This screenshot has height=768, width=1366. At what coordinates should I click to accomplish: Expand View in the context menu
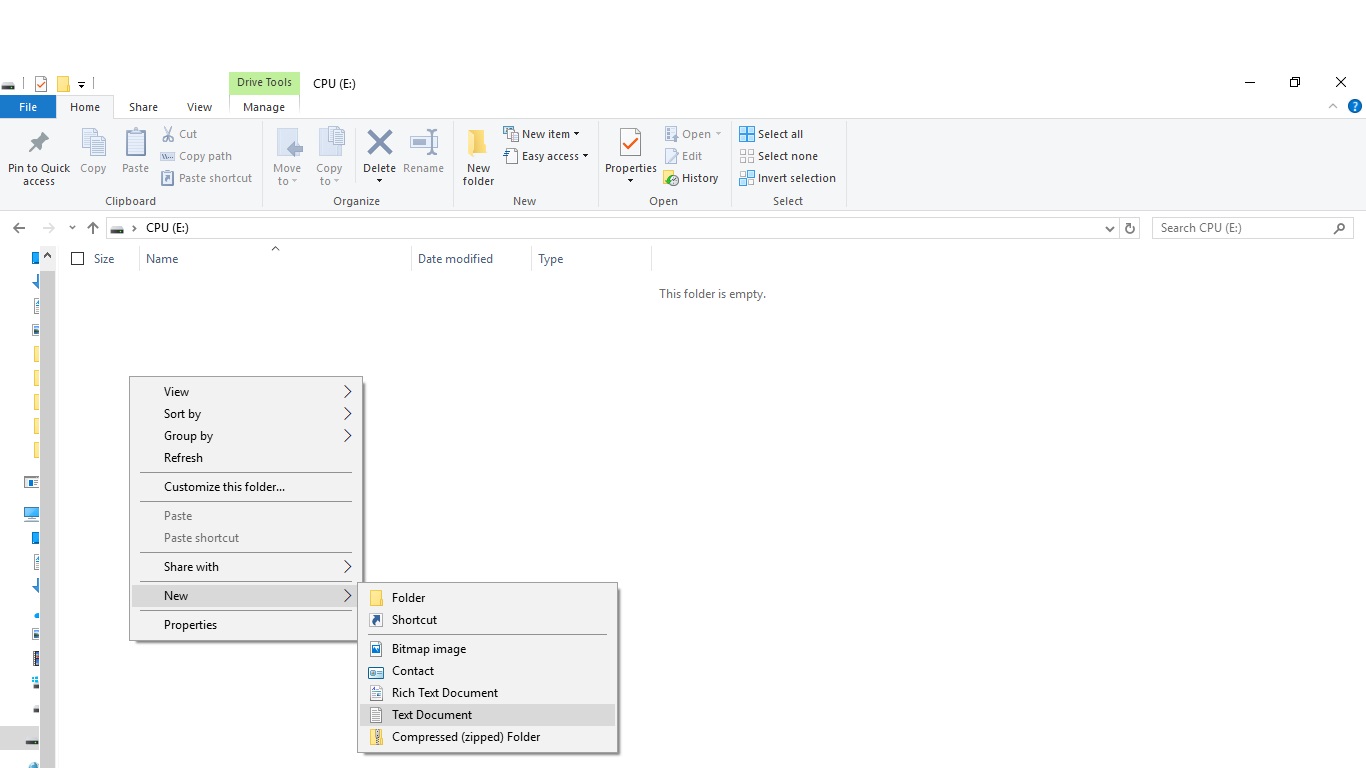(246, 392)
